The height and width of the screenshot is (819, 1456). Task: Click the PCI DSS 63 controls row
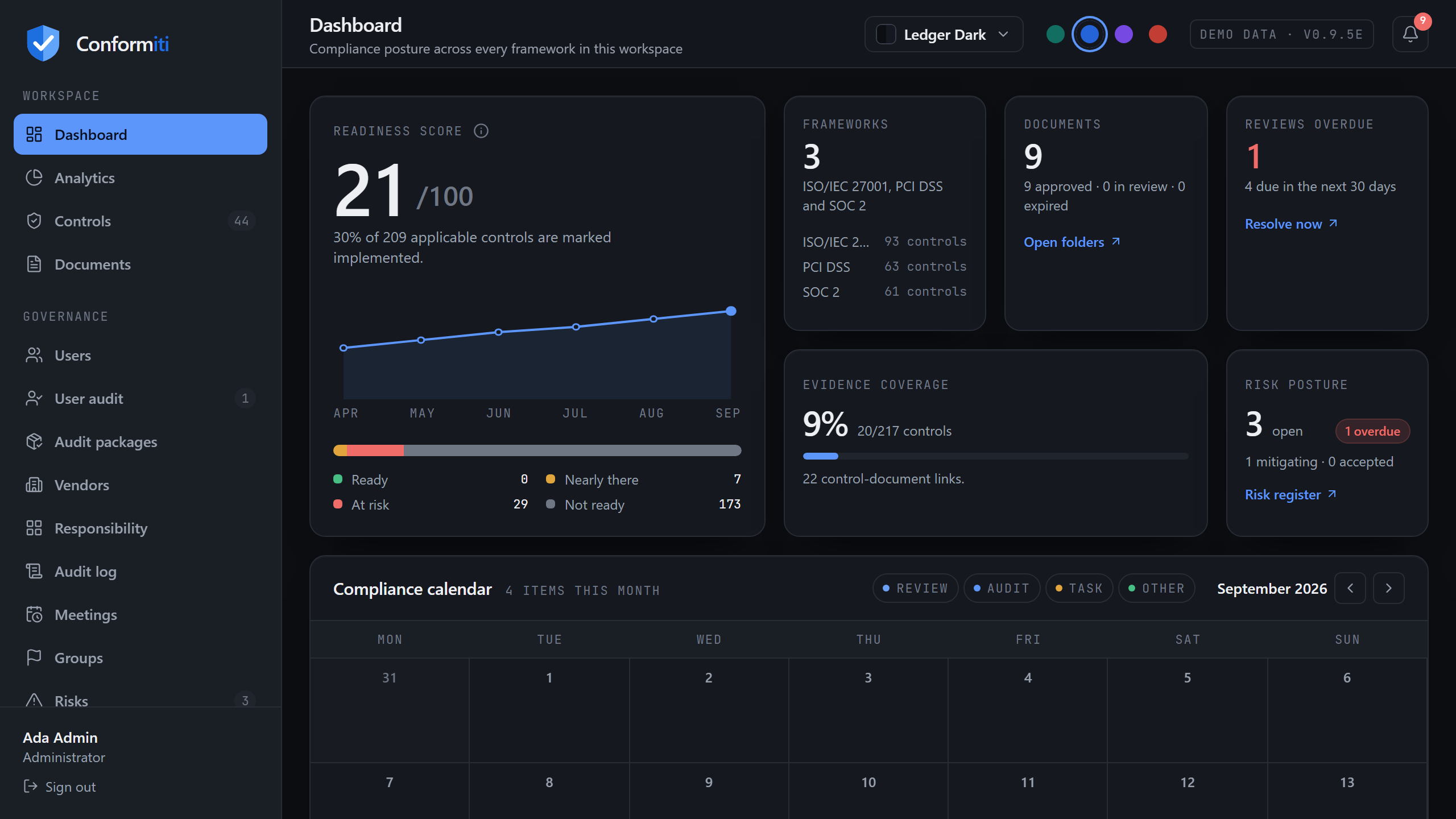884,266
